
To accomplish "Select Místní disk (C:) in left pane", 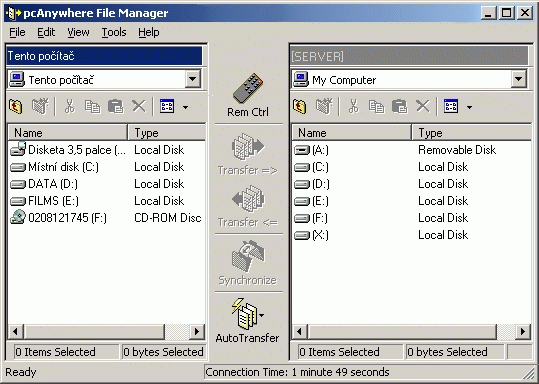I will click(x=54, y=167).
